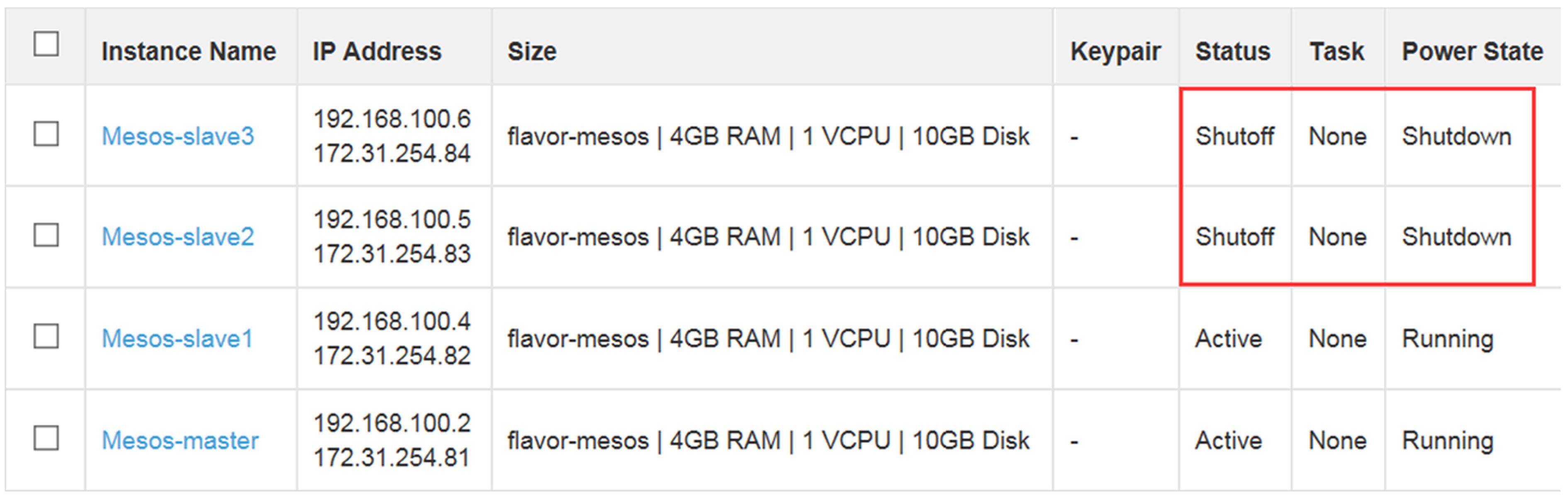Sort by Instance Name column header
Image resolution: width=1568 pixels, height=500 pixels.
click(189, 52)
